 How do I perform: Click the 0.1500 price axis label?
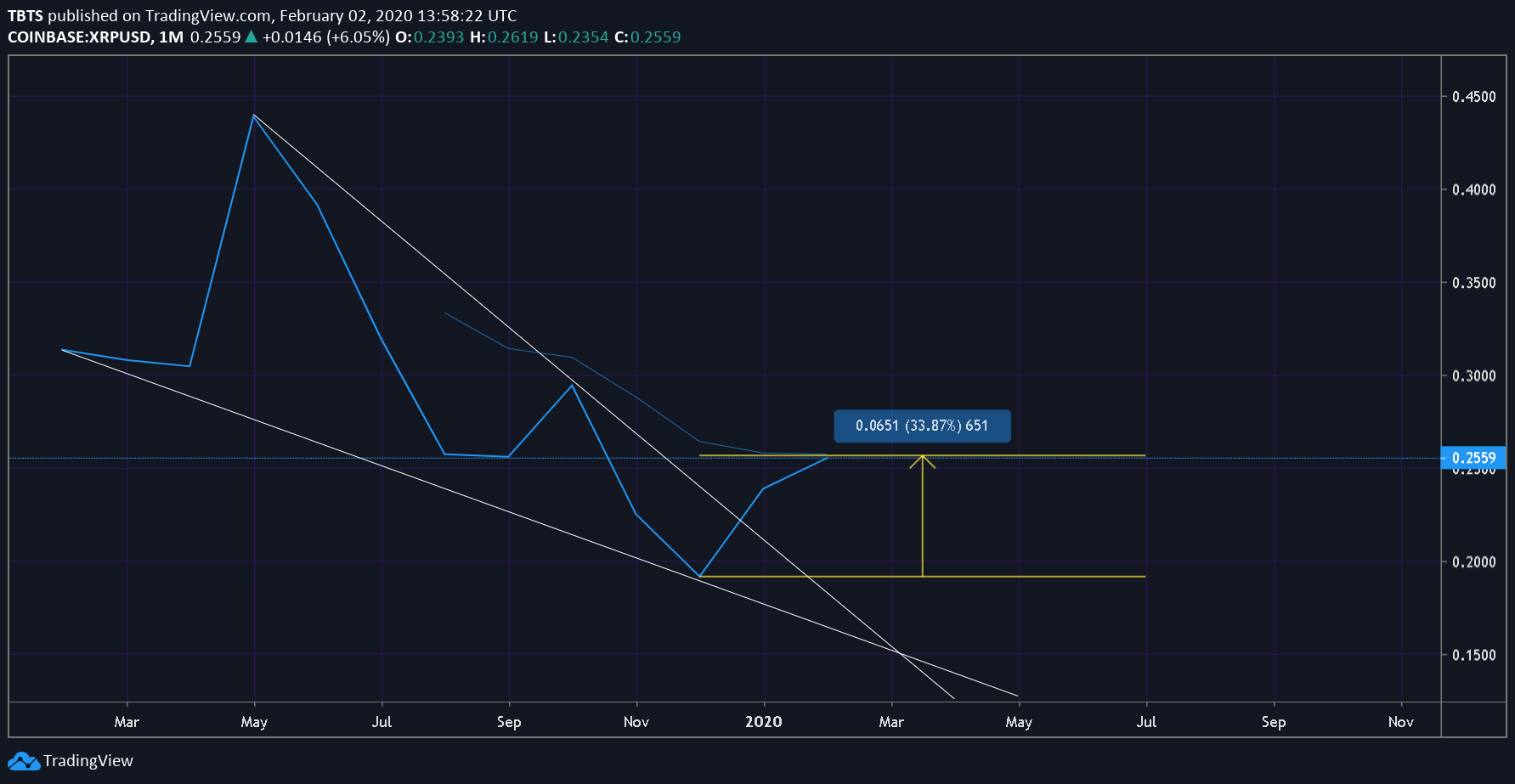tap(1473, 655)
